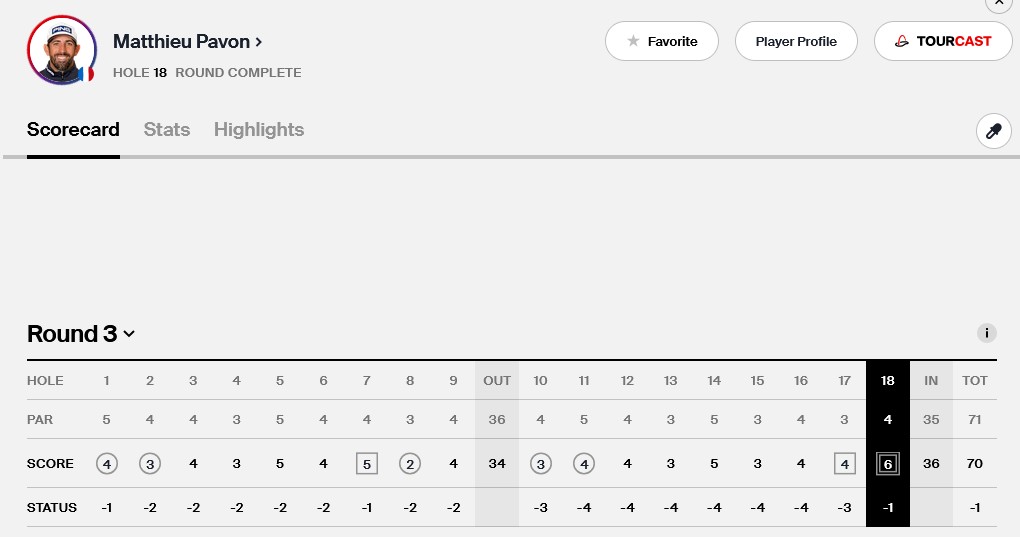Click Matthieu Pavon's profile photo
1020x537 pixels.
click(x=61, y=50)
